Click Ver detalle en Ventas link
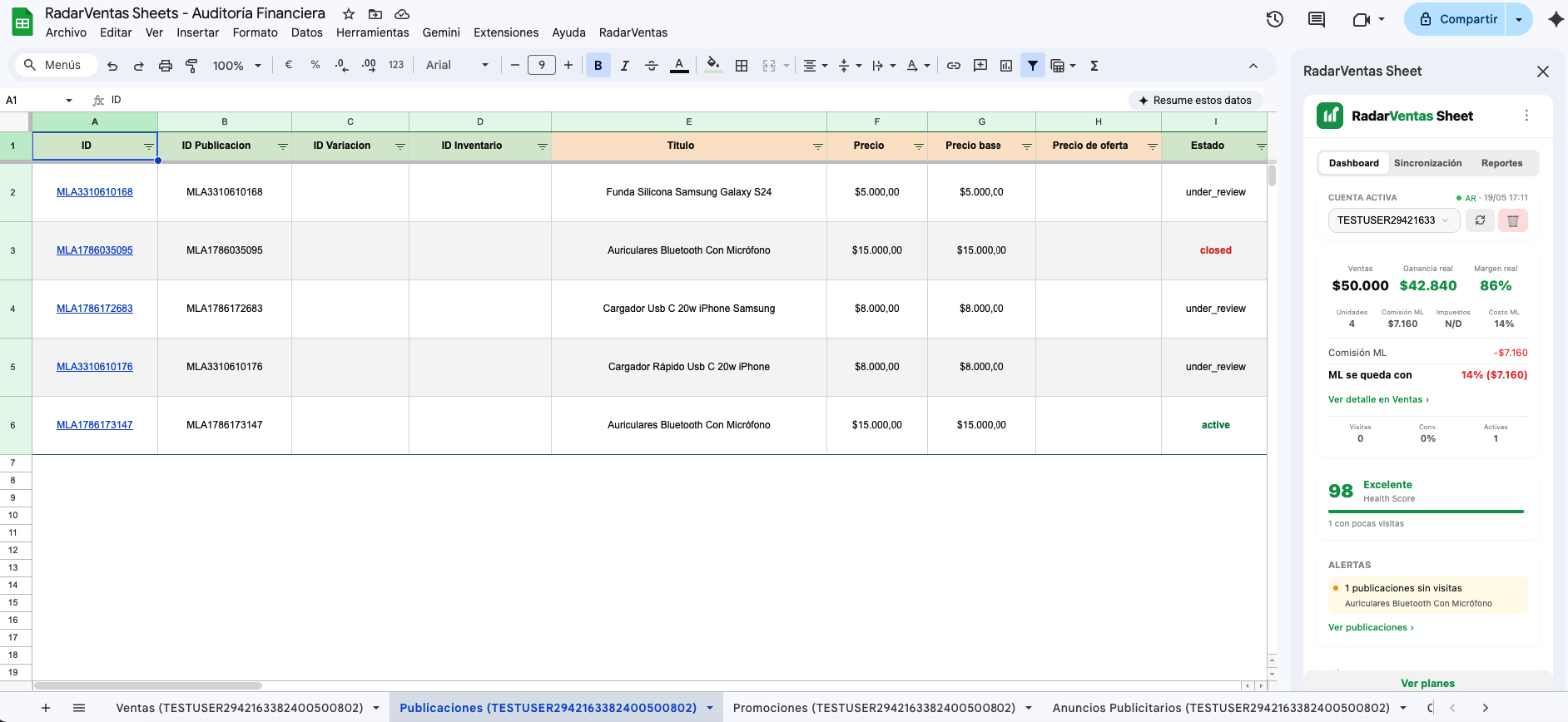The height and width of the screenshot is (722, 1568). tap(1378, 399)
